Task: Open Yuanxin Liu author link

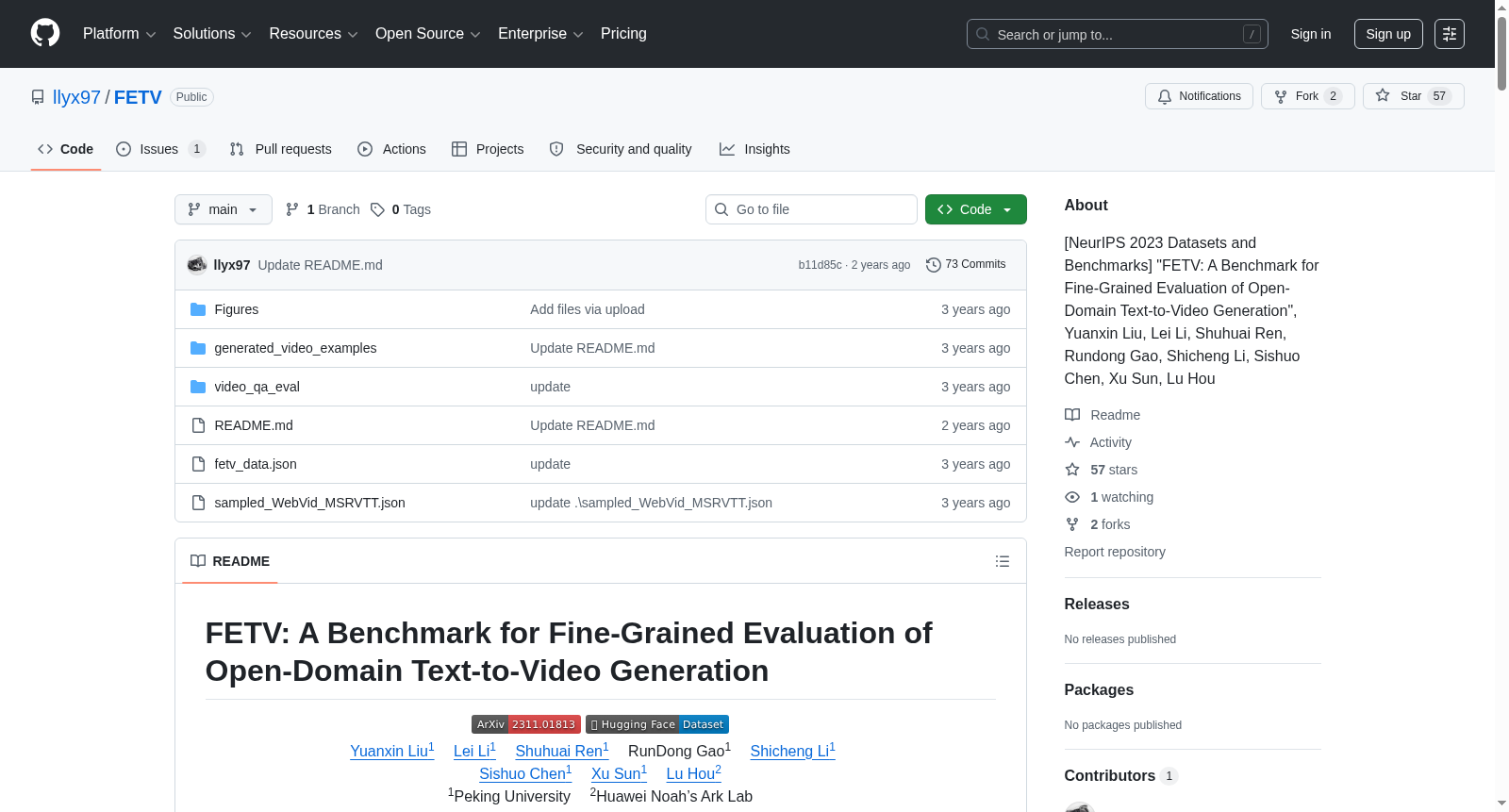Action: coord(392,751)
